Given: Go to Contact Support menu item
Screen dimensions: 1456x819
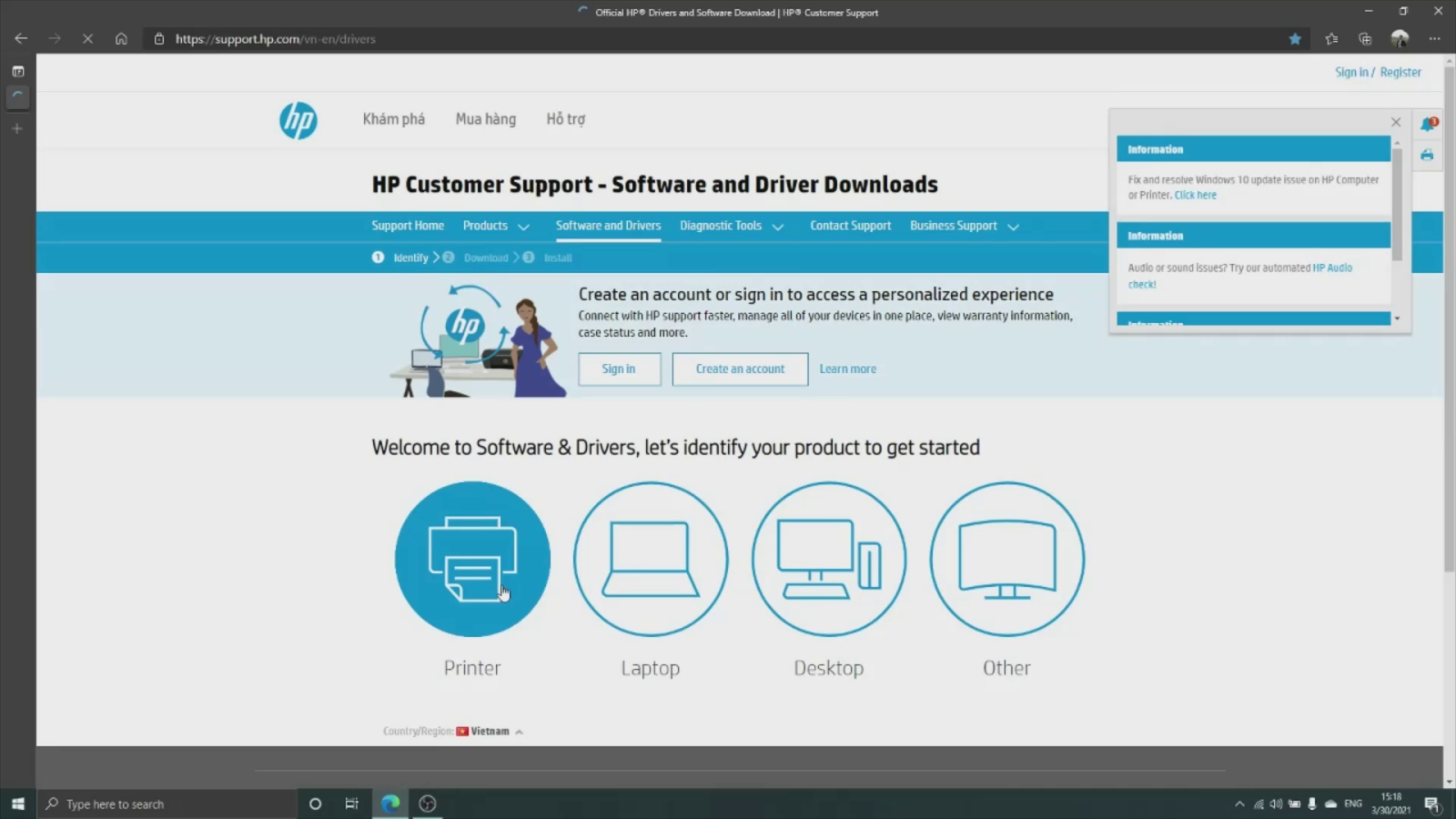Looking at the screenshot, I should [850, 226].
